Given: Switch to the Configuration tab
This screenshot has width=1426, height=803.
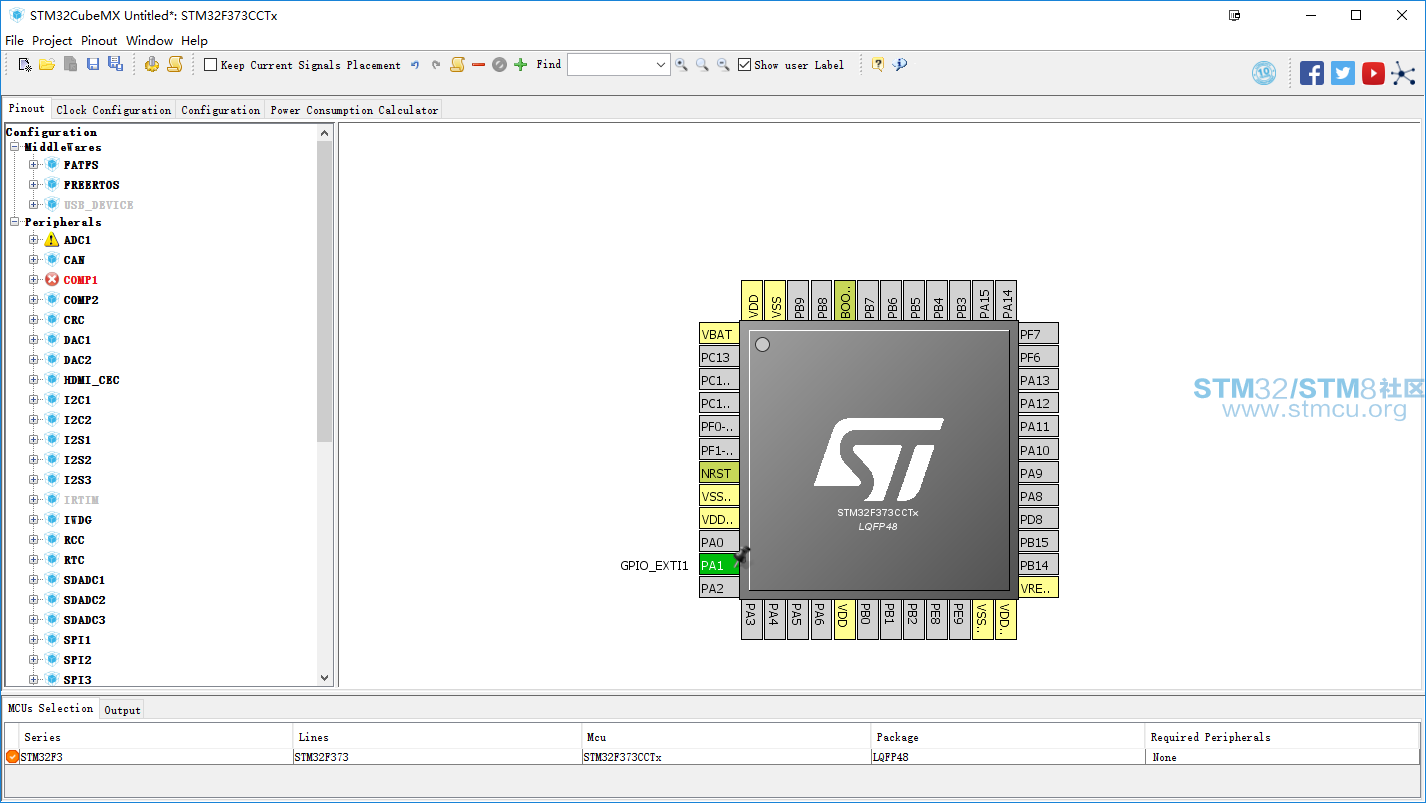Looking at the screenshot, I should pos(221,110).
